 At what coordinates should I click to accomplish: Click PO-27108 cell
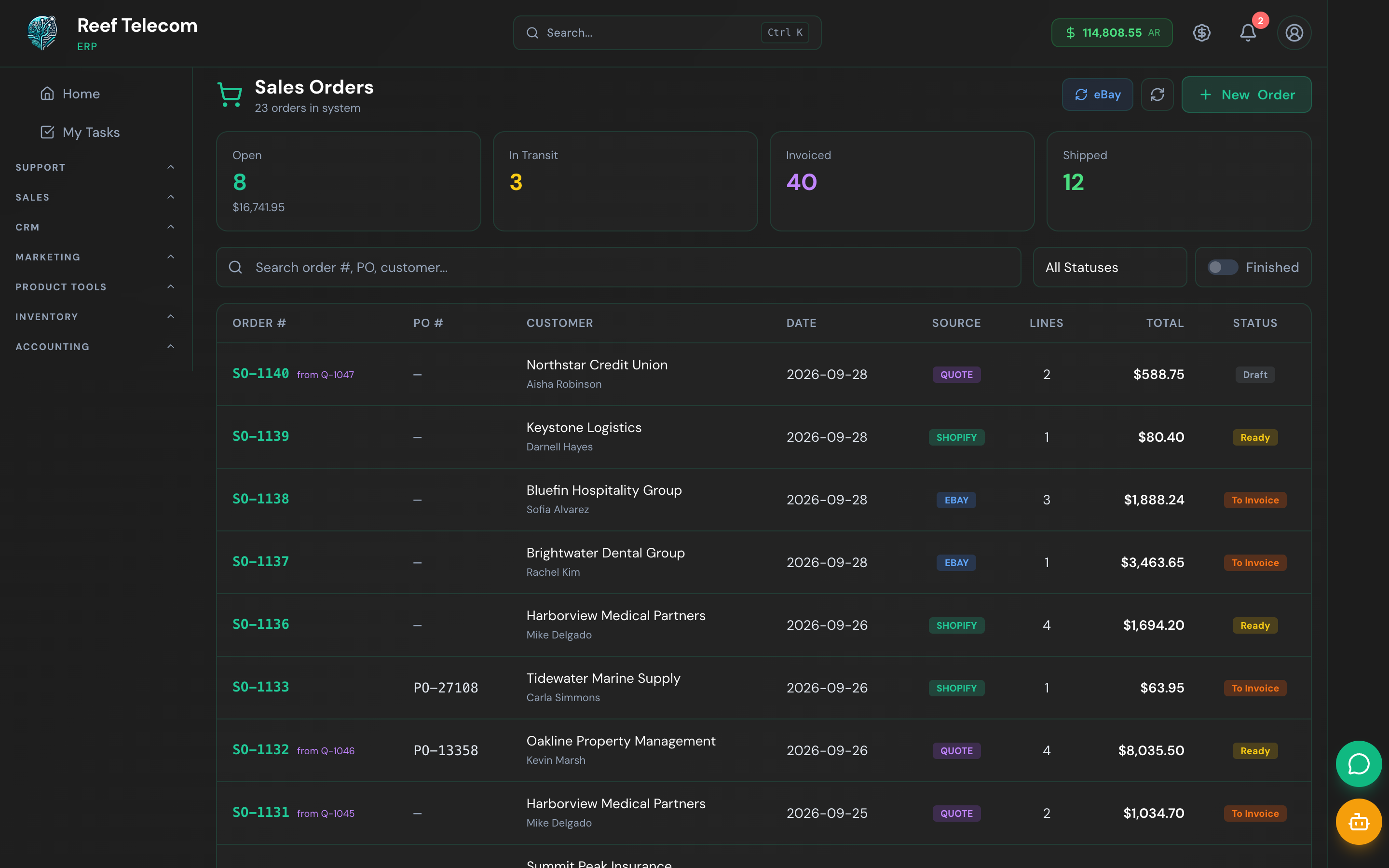446,688
